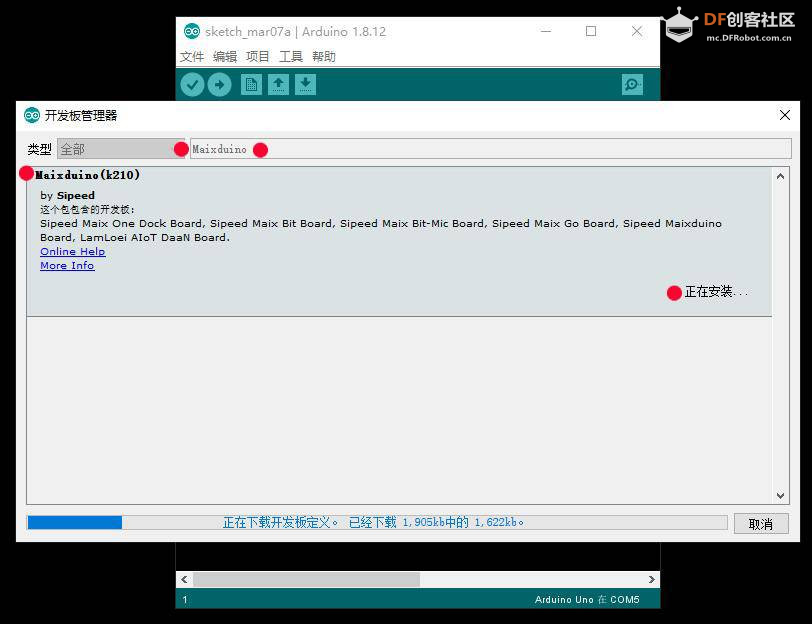Viewport: 812px width, 624px height.
Task: Open the 工具 menu in Arduino window
Action: (291, 56)
